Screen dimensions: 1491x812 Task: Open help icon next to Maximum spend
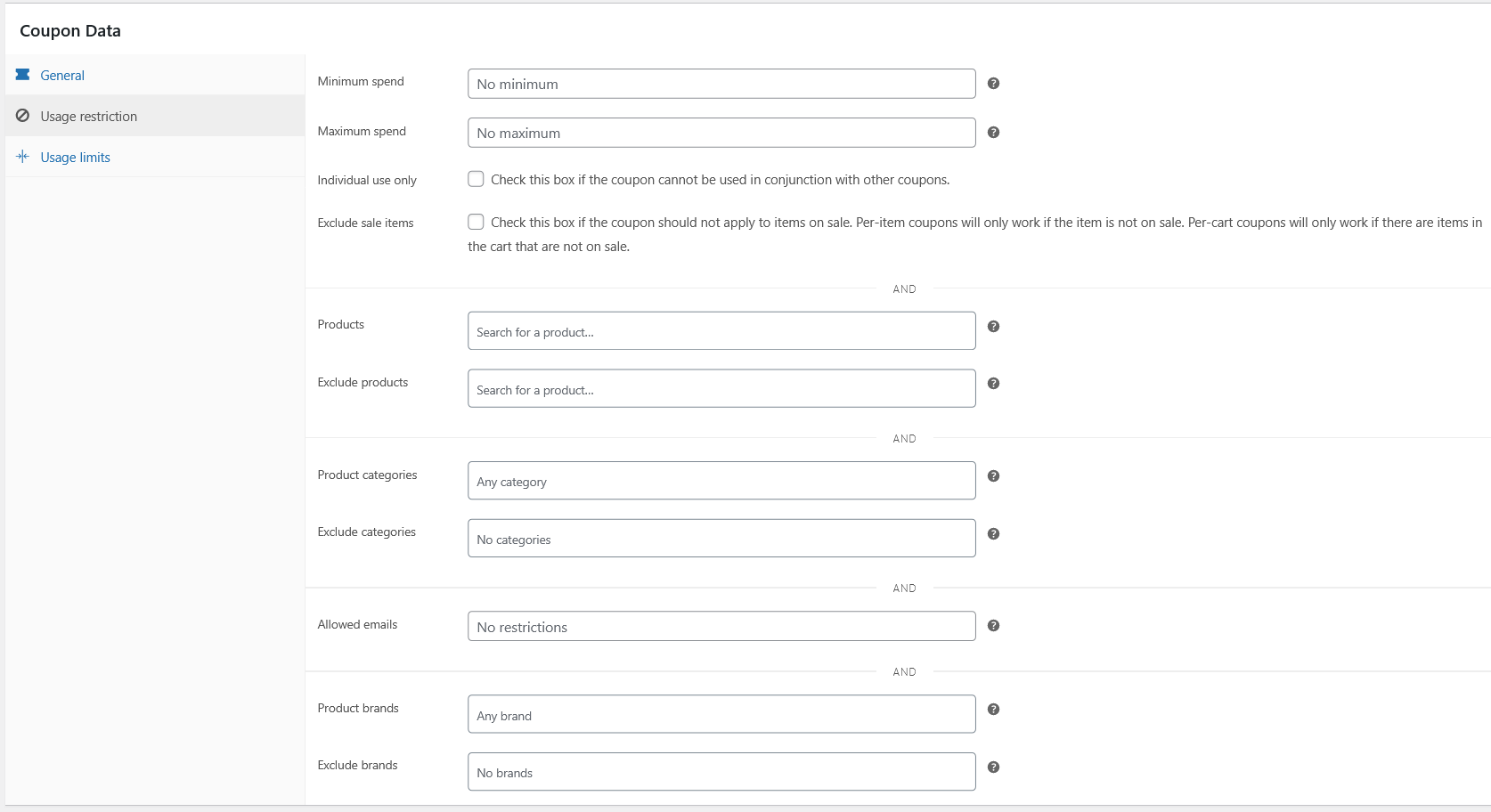click(x=994, y=132)
